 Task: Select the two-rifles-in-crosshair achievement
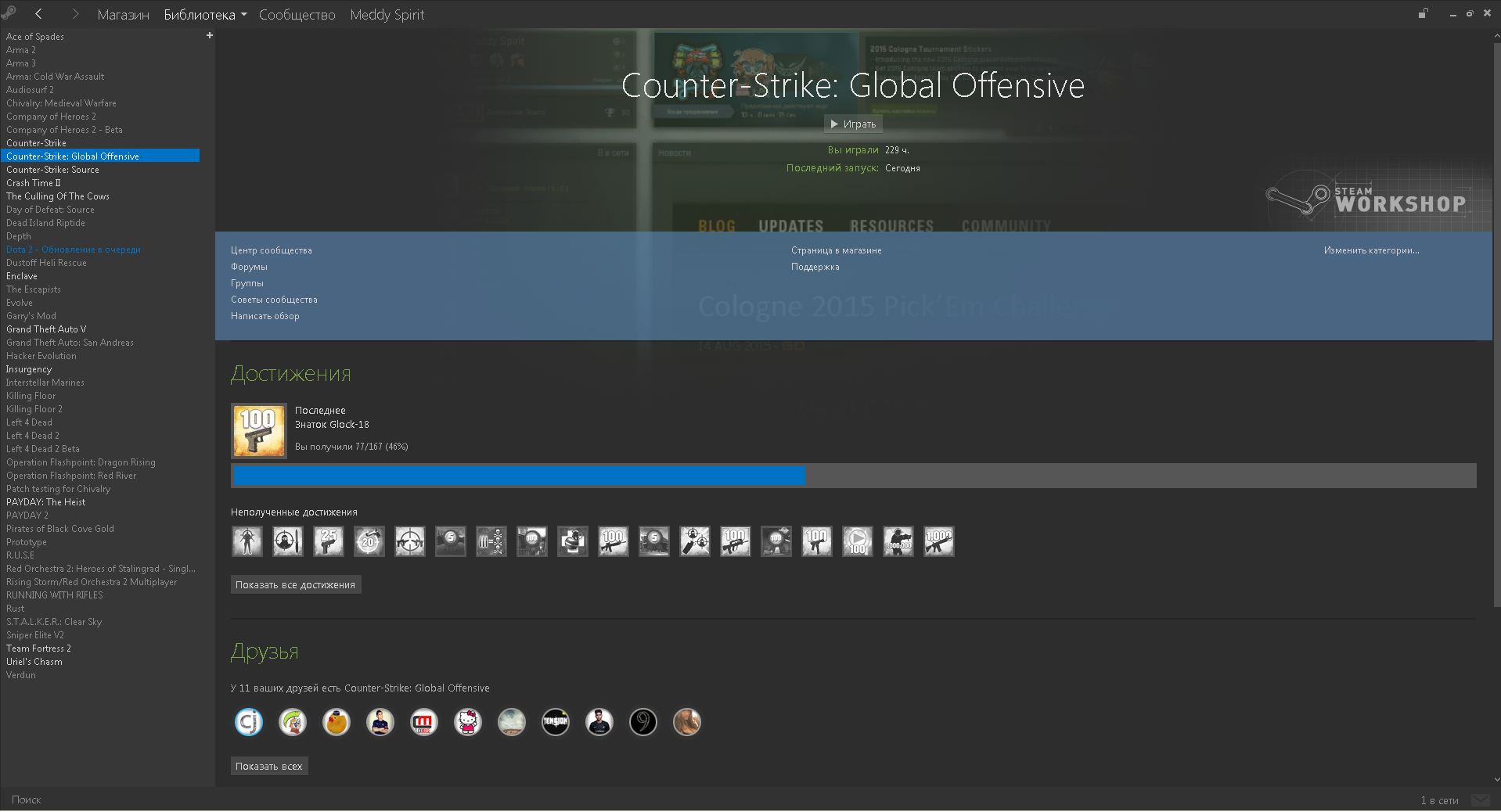coord(410,541)
